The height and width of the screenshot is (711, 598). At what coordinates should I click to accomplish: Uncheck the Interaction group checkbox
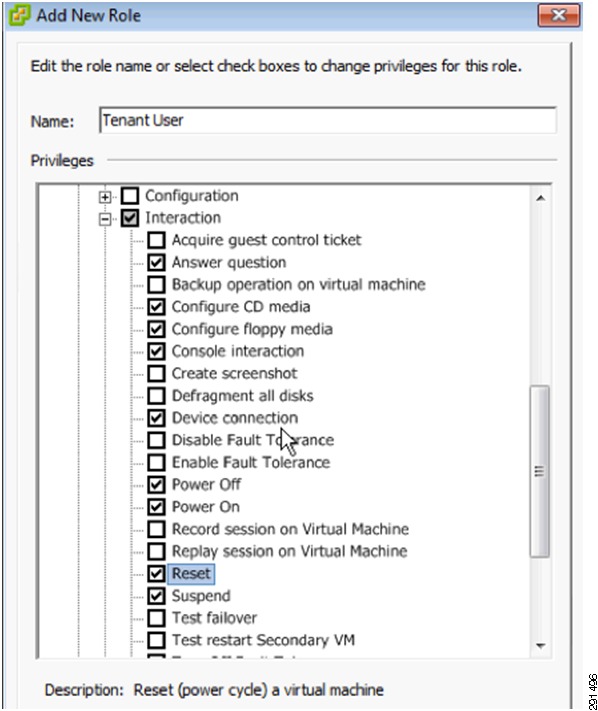click(130, 218)
